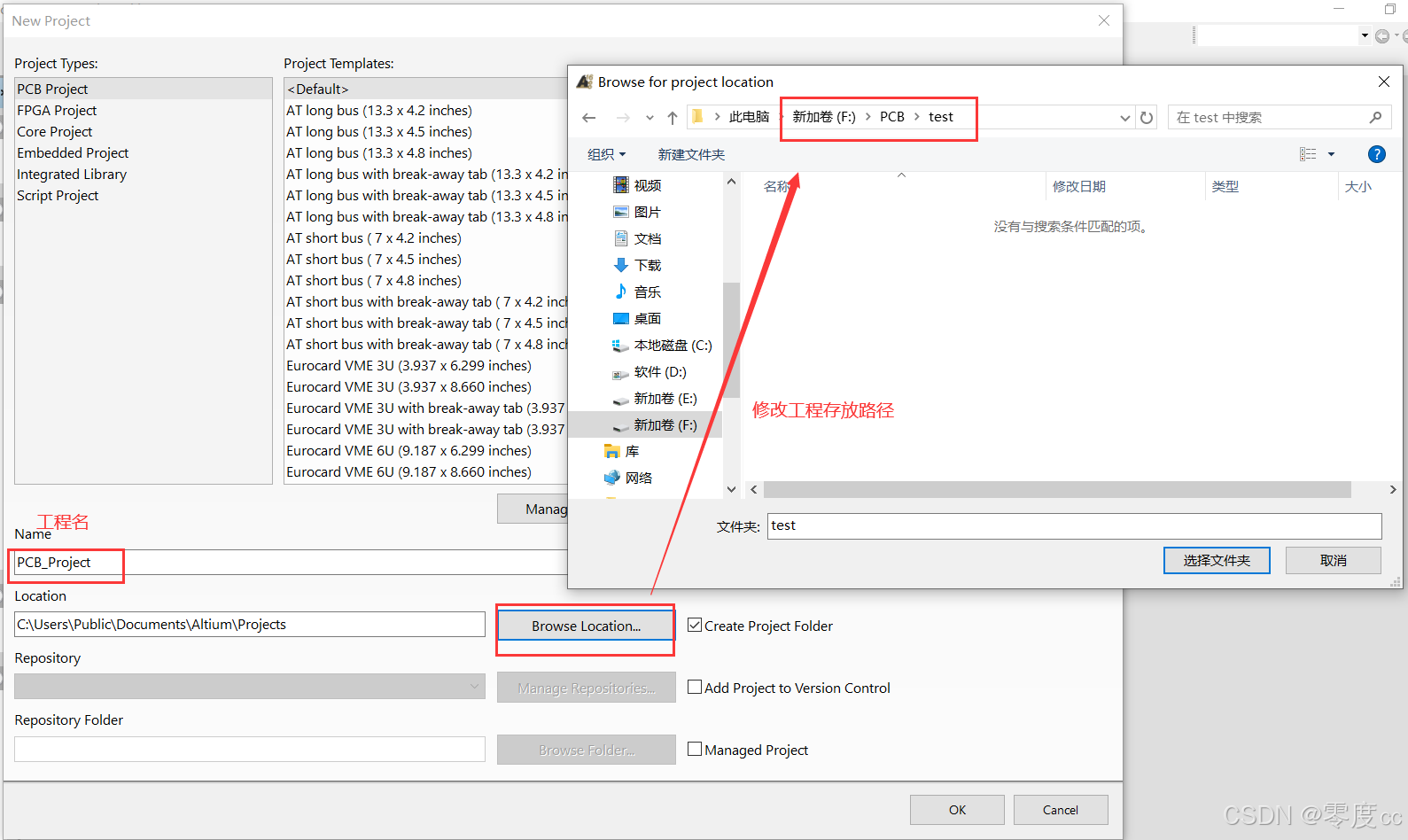Go up one folder level

coord(673,118)
